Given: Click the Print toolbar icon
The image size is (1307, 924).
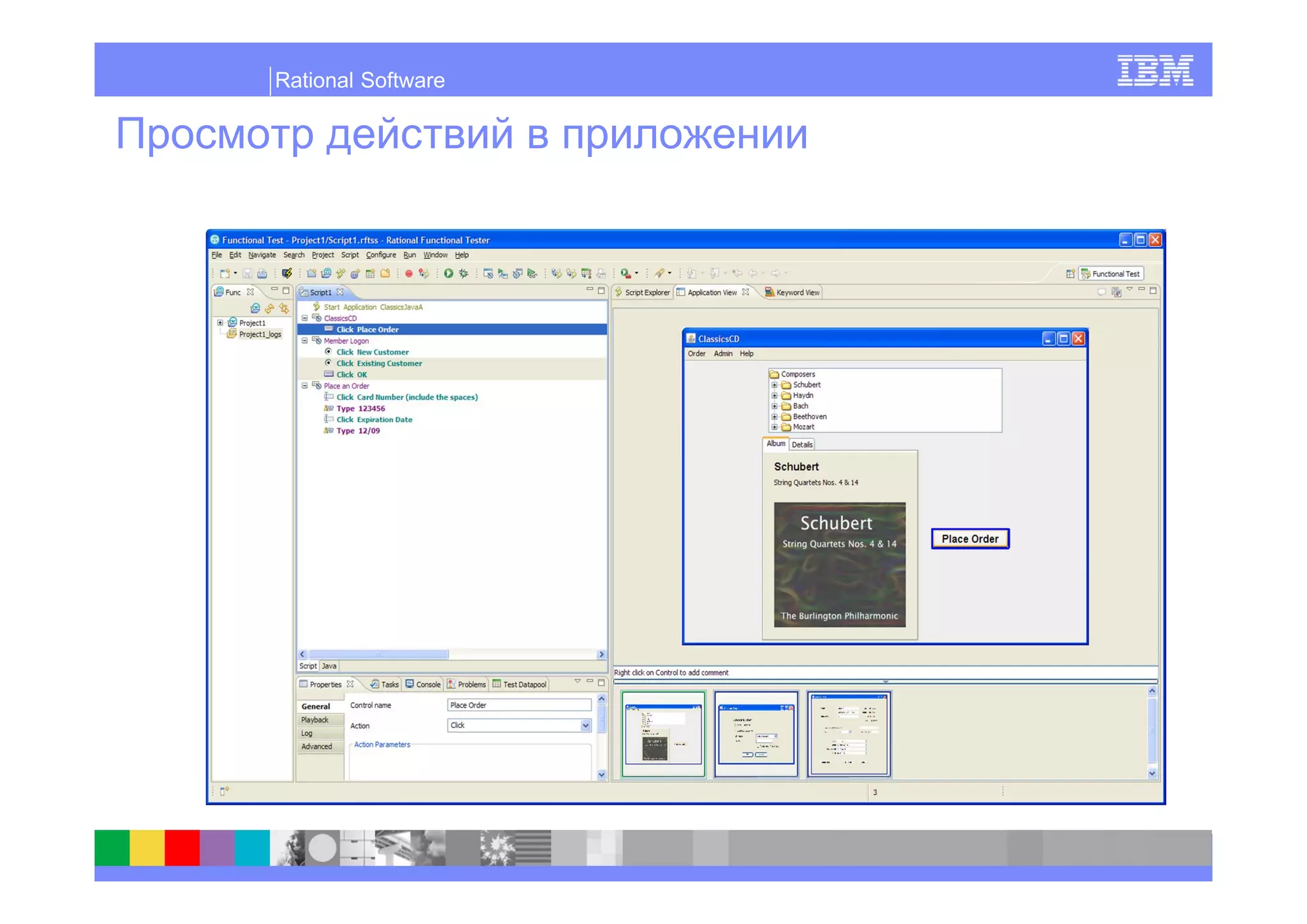Looking at the screenshot, I should [262, 274].
